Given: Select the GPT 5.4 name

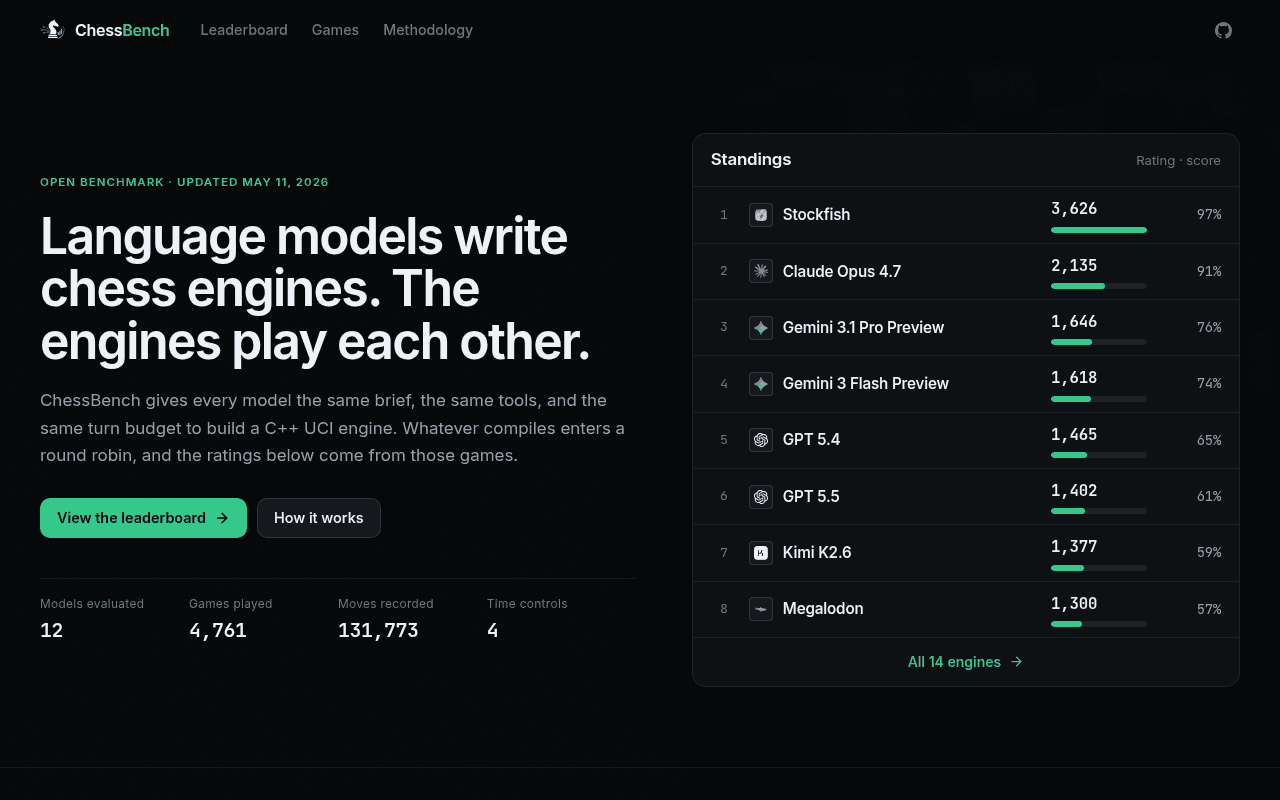Looking at the screenshot, I should (x=811, y=440).
